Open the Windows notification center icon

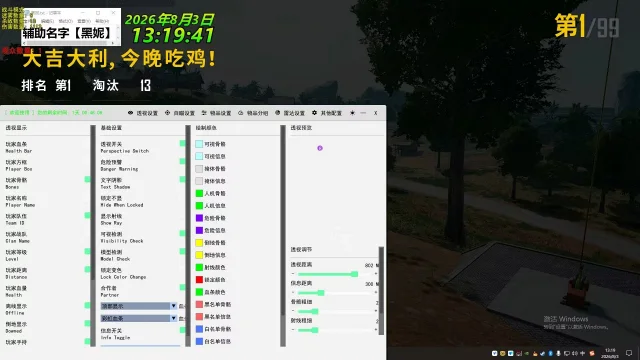[629, 353]
